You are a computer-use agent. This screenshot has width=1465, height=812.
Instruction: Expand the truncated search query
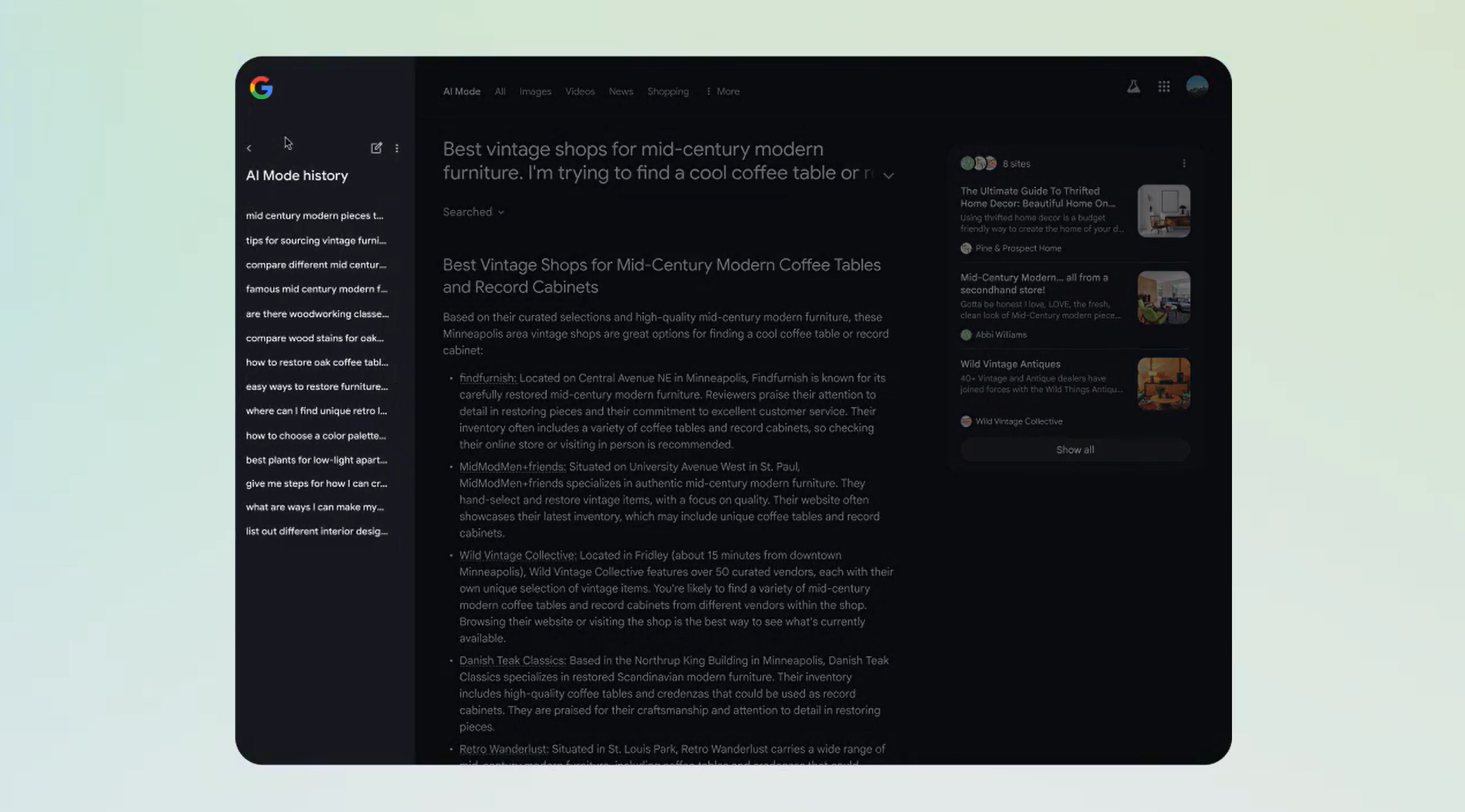[x=888, y=175]
